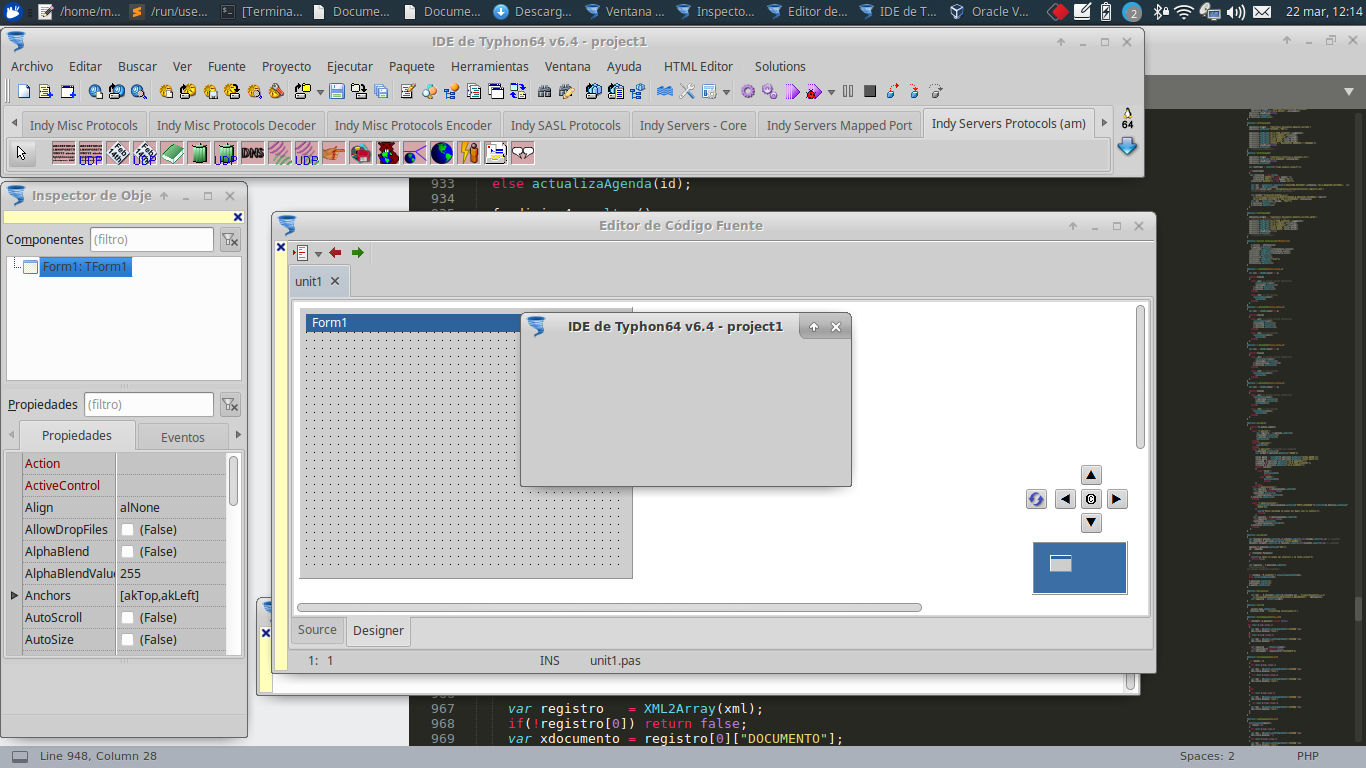Toggle the AllowDropFiles checkbox
Image resolution: width=1366 pixels, height=768 pixels.
click(x=128, y=530)
